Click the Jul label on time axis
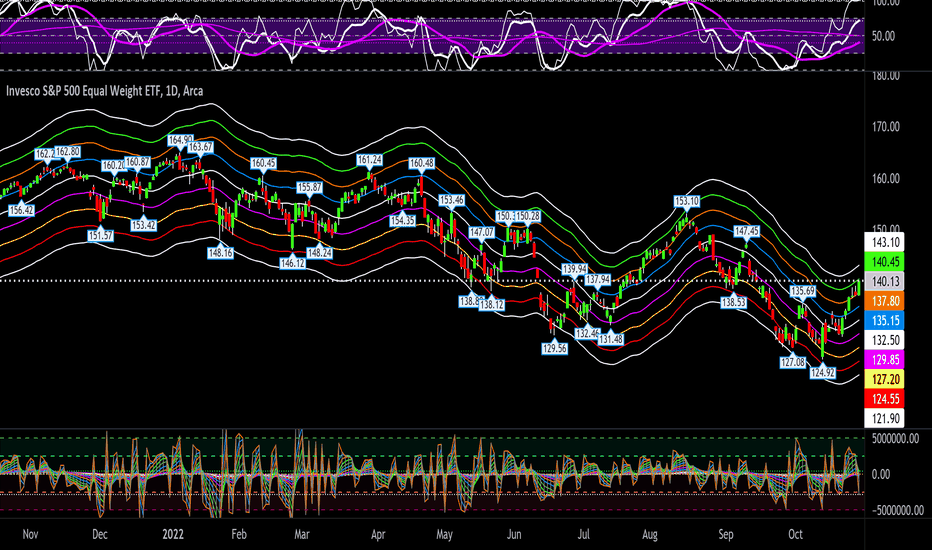This screenshot has height=550, width=932. (583, 534)
